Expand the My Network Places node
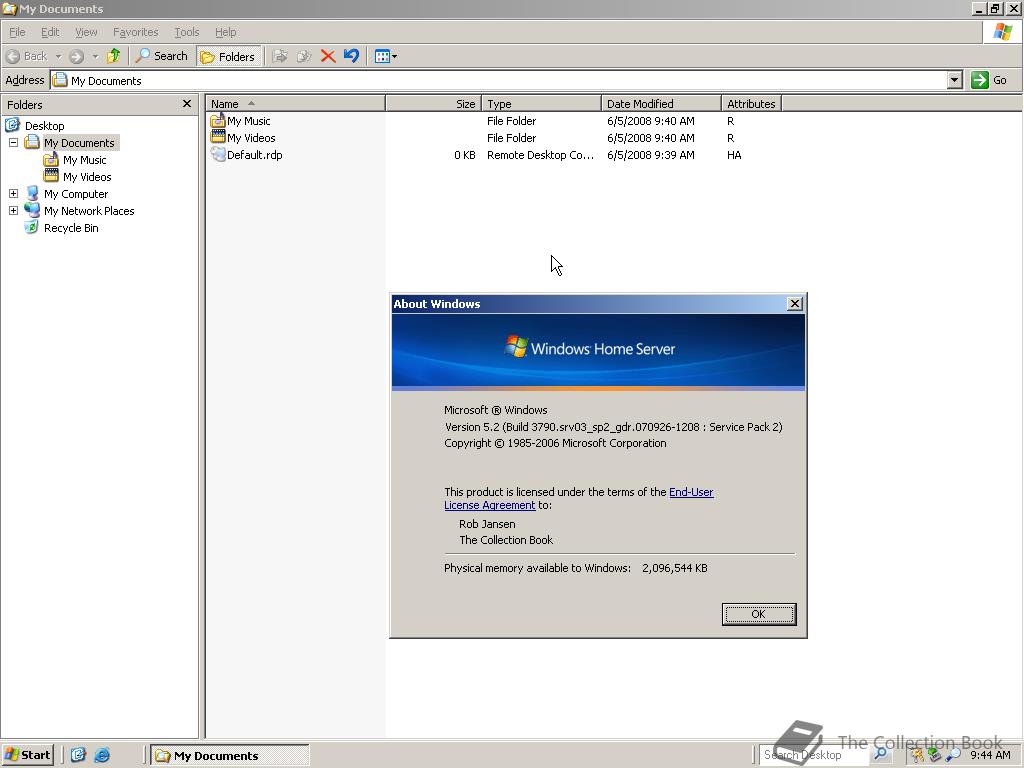Image resolution: width=1024 pixels, height=768 pixels. 13,210
